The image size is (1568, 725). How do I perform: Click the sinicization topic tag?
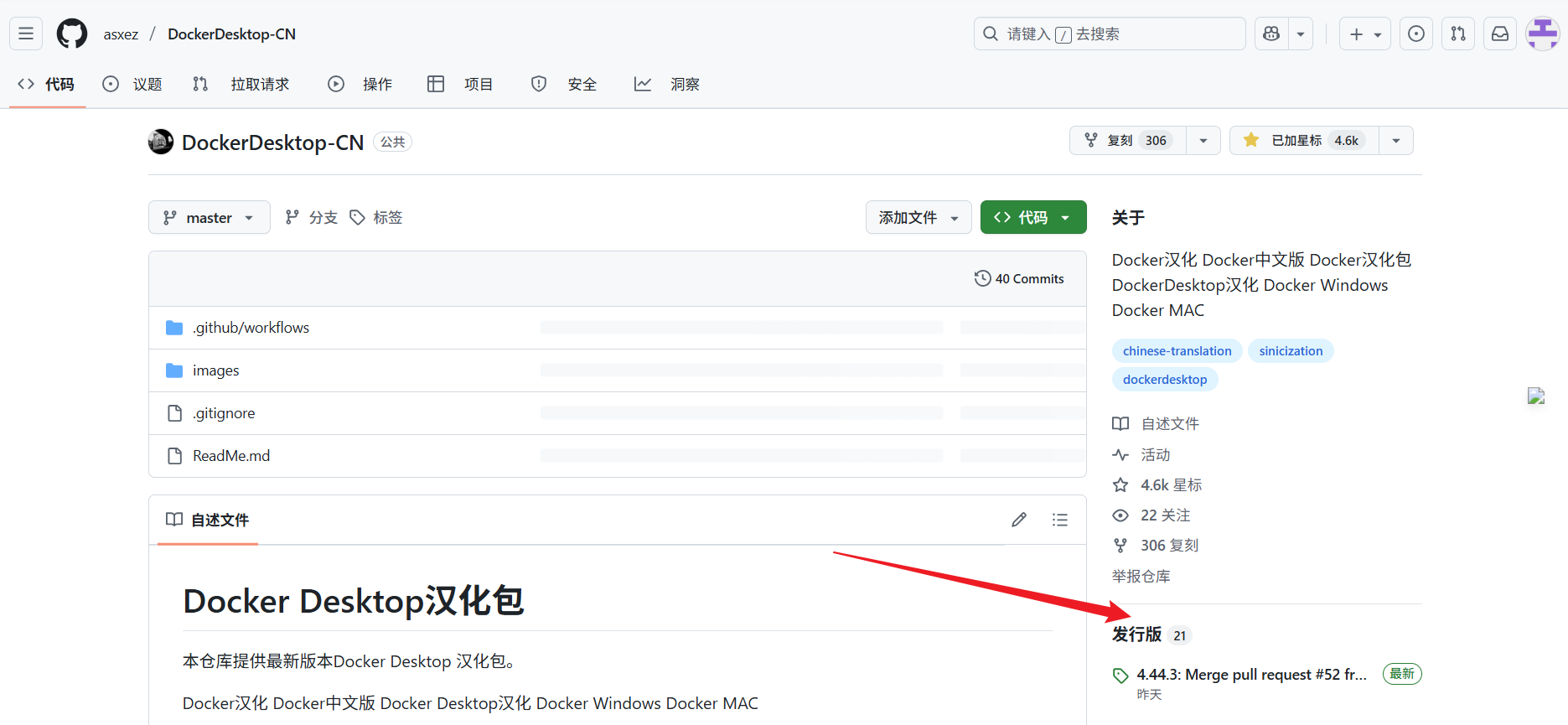point(1291,351)
